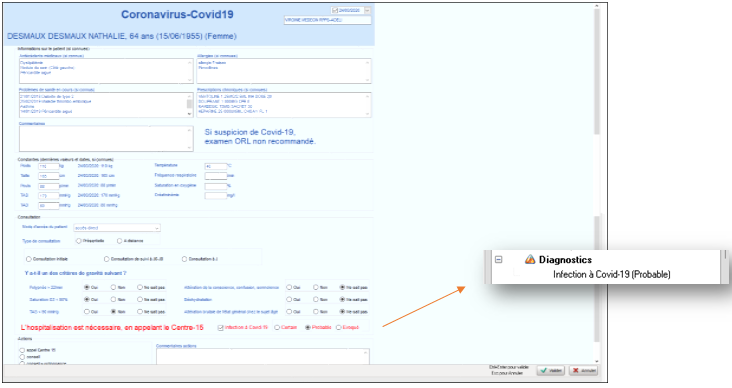Collapse the Diagnostics tree node
732x388 pixels.
499,259
